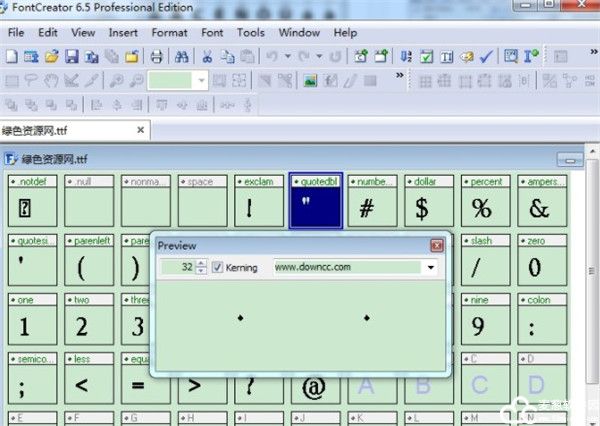Open the Font menu
Image resolution: width=600 pixels, height=426 pixels.
(x=212, y=33)
